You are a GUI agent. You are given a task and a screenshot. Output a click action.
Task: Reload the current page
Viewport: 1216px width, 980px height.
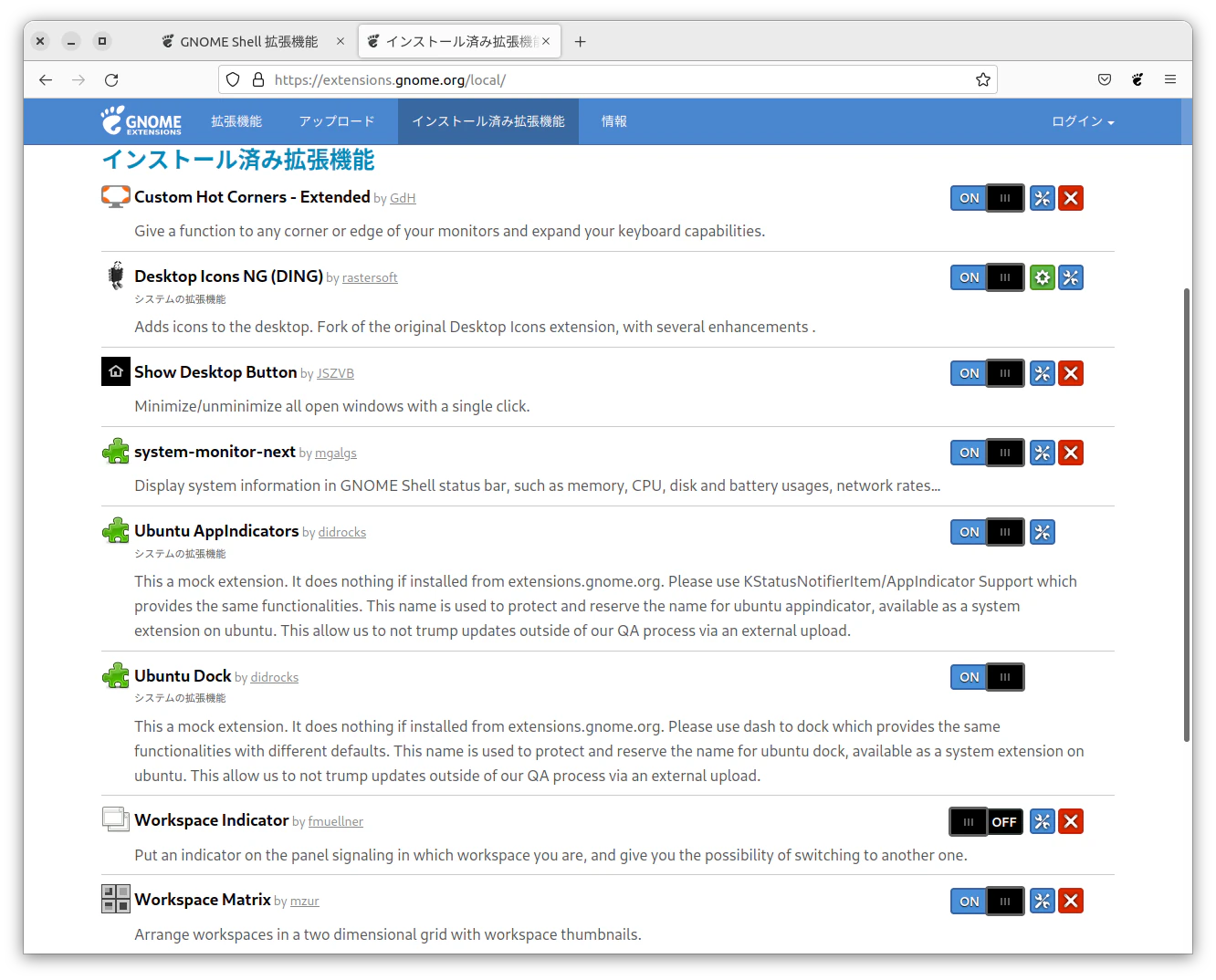point(111,79)
